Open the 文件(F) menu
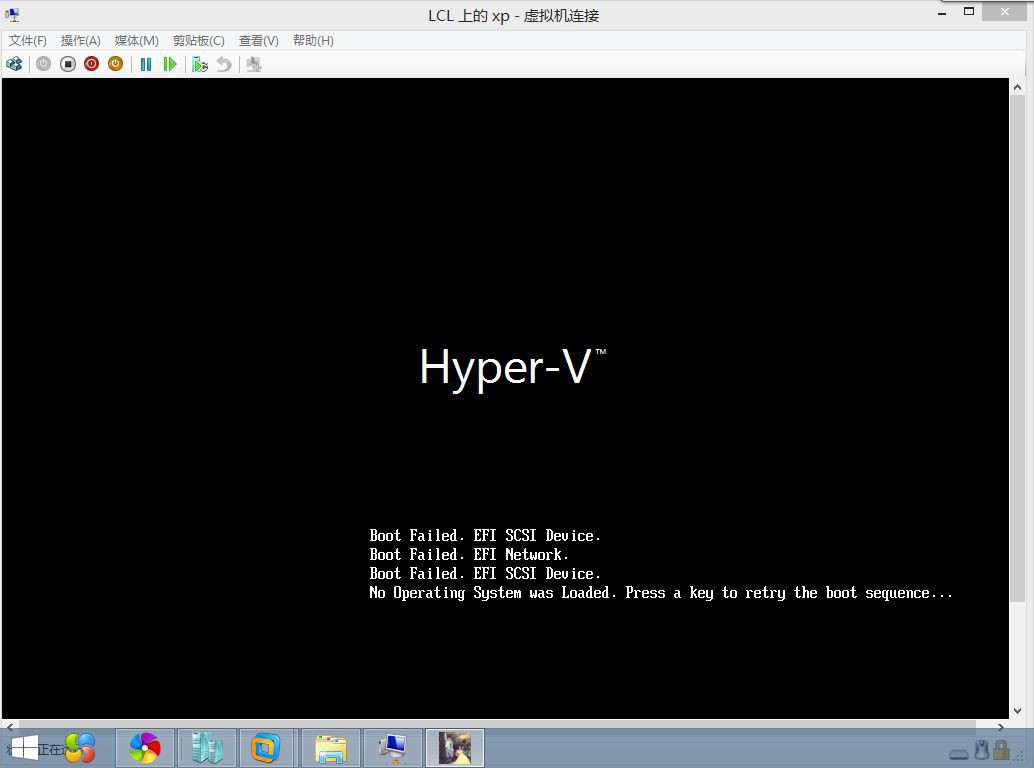 tap(28, 41)
